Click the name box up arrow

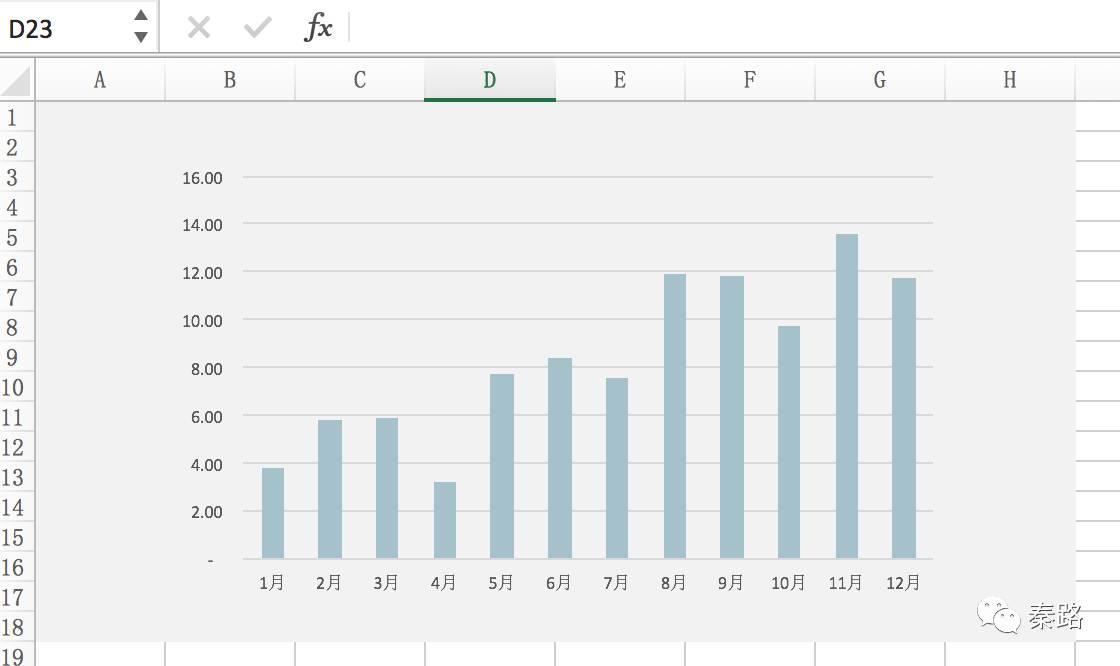141,15
